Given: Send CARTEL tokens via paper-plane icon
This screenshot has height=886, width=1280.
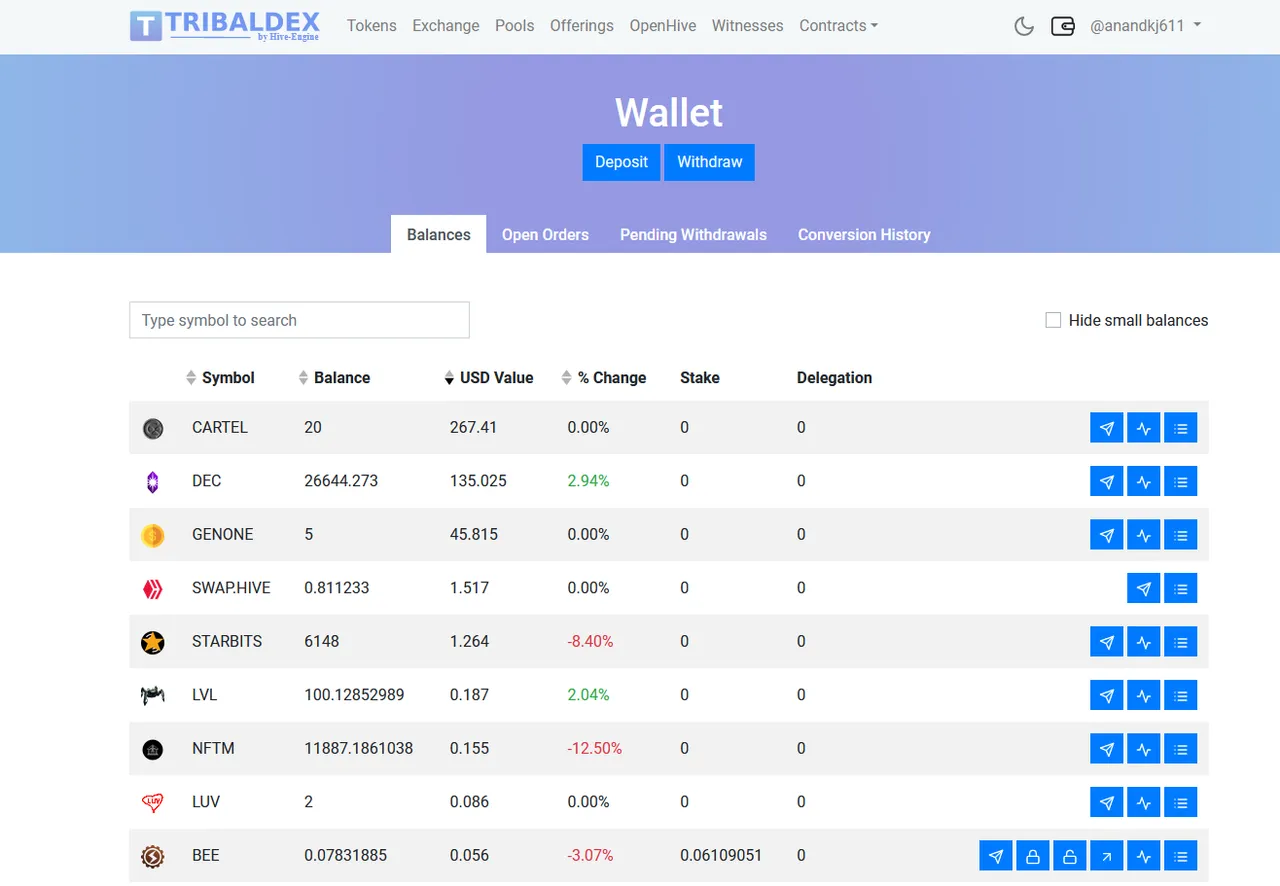Looking at the screenshot, I should click(1106, 428).
